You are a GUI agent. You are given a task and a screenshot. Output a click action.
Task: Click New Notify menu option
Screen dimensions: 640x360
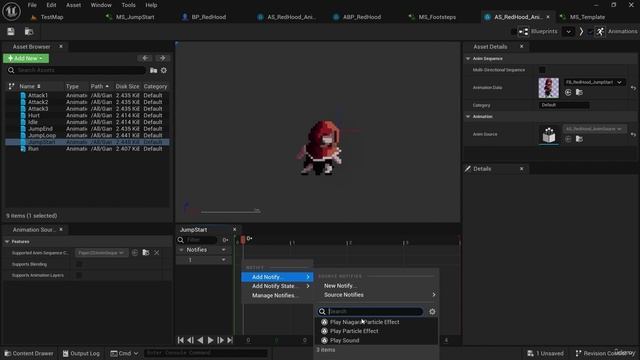[x=341, y=286]
